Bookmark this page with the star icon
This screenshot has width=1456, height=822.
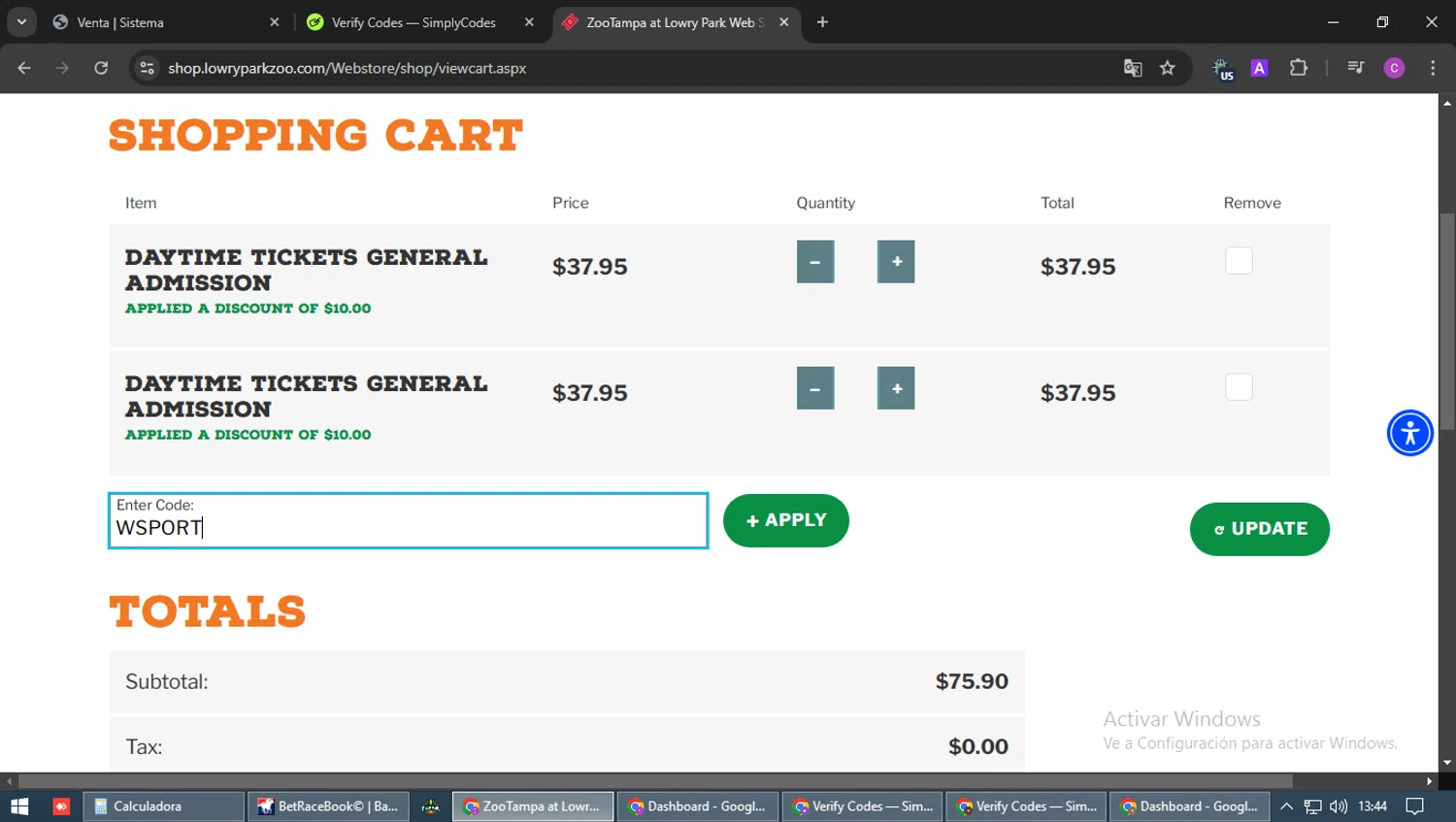tap(1168, 68)
